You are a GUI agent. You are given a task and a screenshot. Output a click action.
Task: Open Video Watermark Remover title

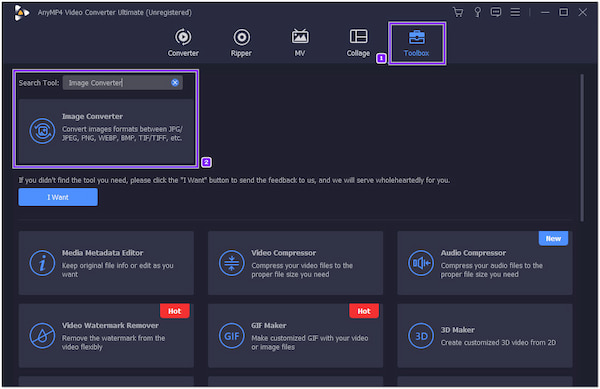(x=110, y=326)
